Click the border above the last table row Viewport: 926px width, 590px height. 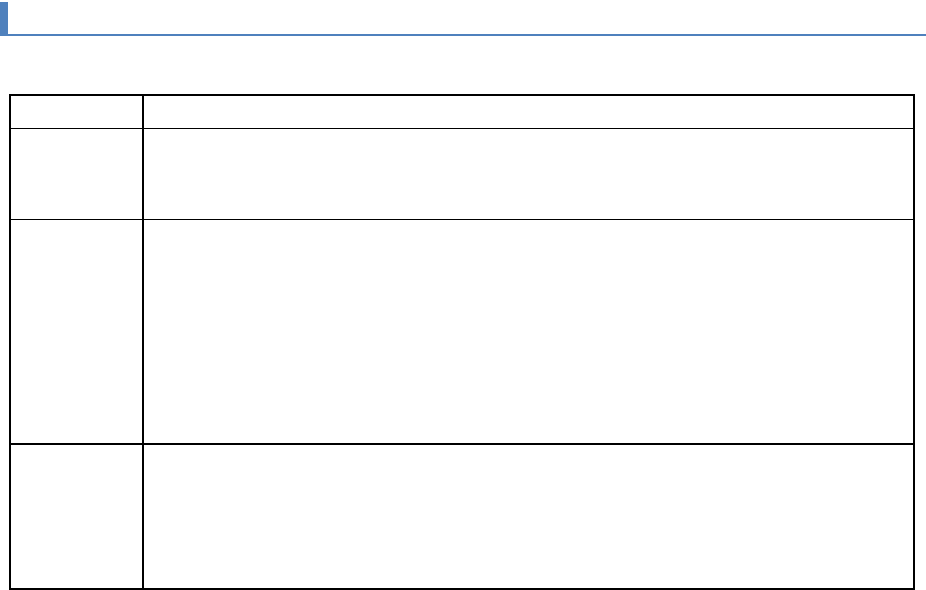click(x=528, y=444)
